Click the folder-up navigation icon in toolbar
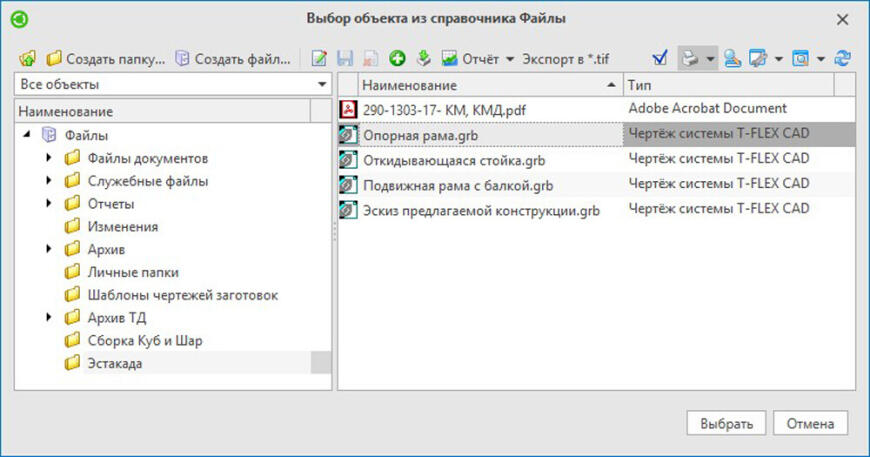 click(x=27, y=58)
